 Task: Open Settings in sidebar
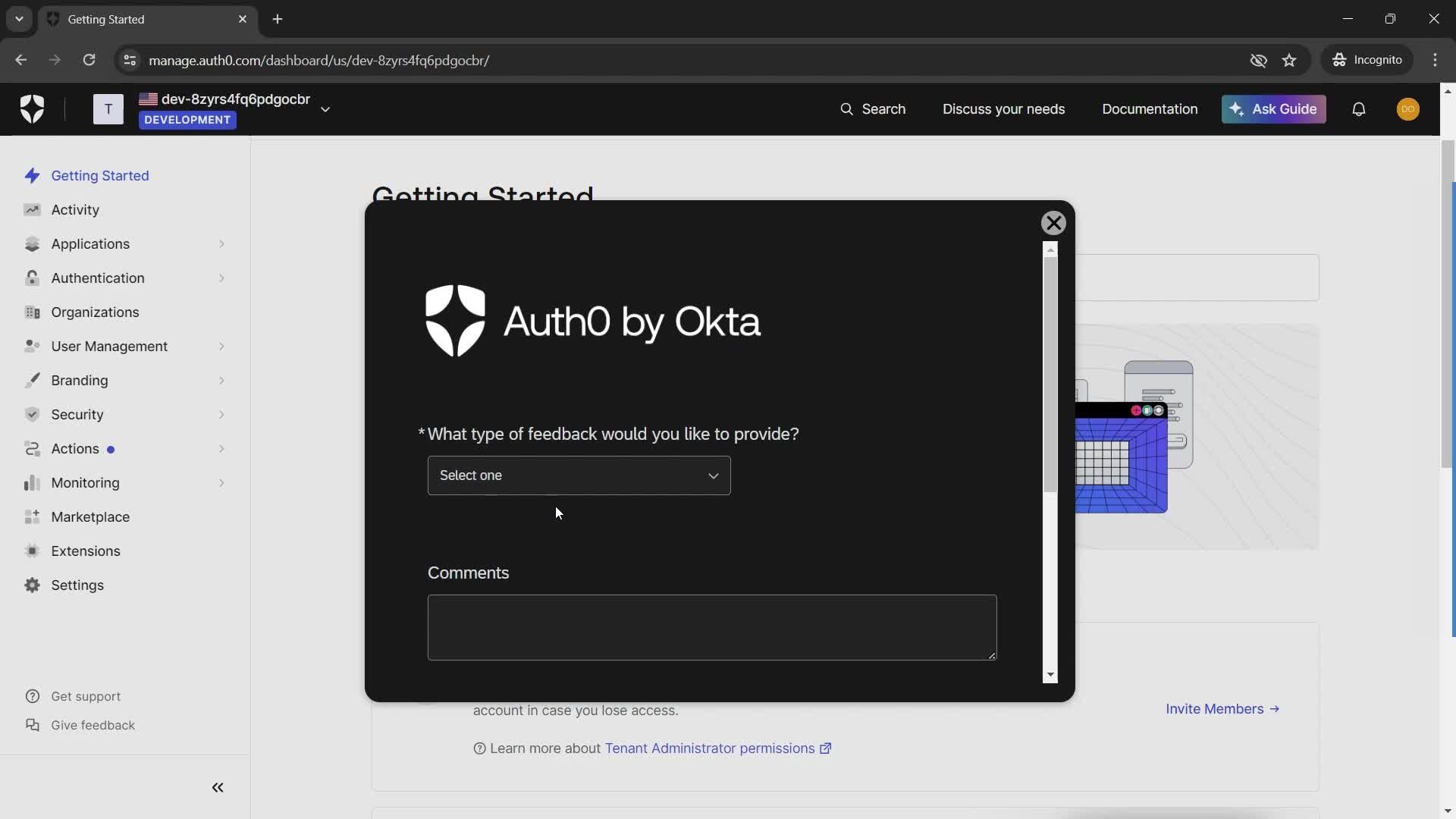pyautogui.click(x=77, y=585)
